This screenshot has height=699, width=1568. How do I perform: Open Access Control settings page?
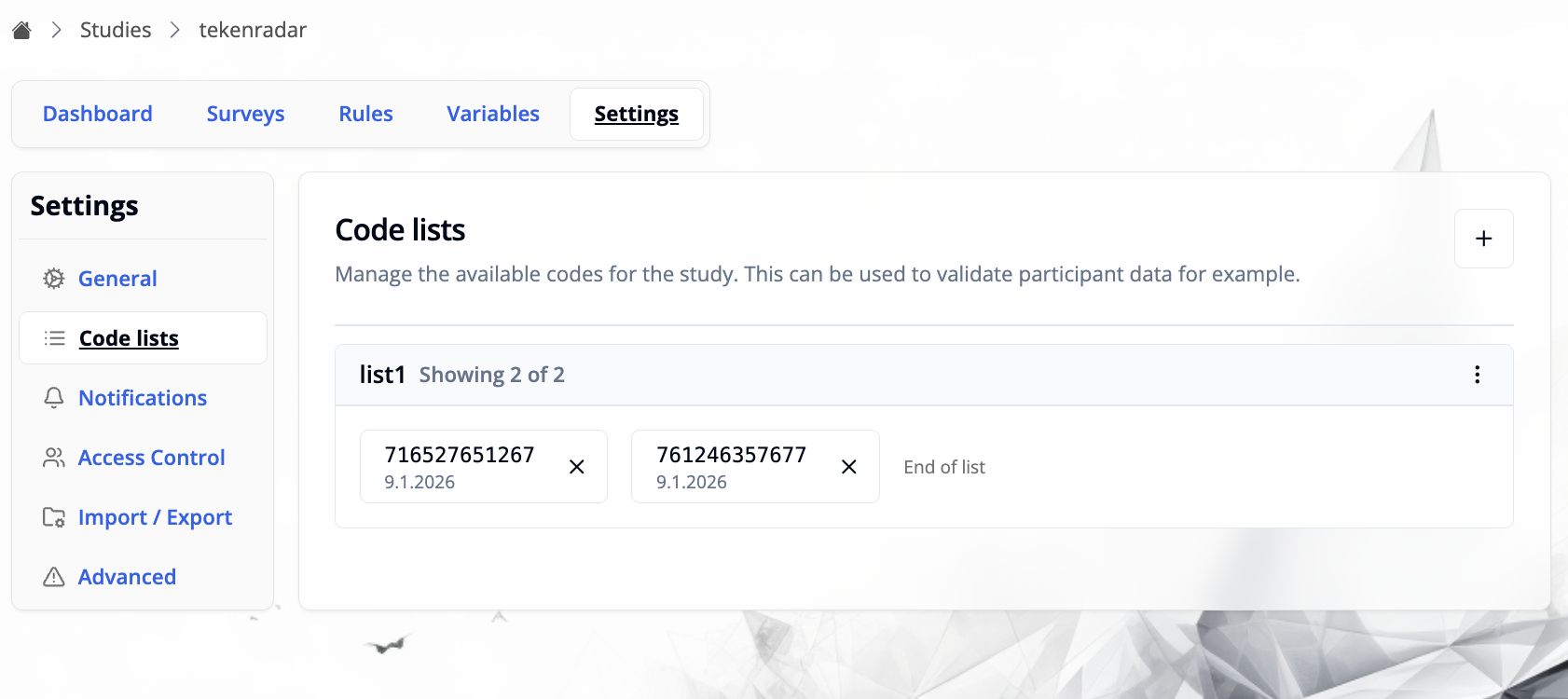click(152, 458)
